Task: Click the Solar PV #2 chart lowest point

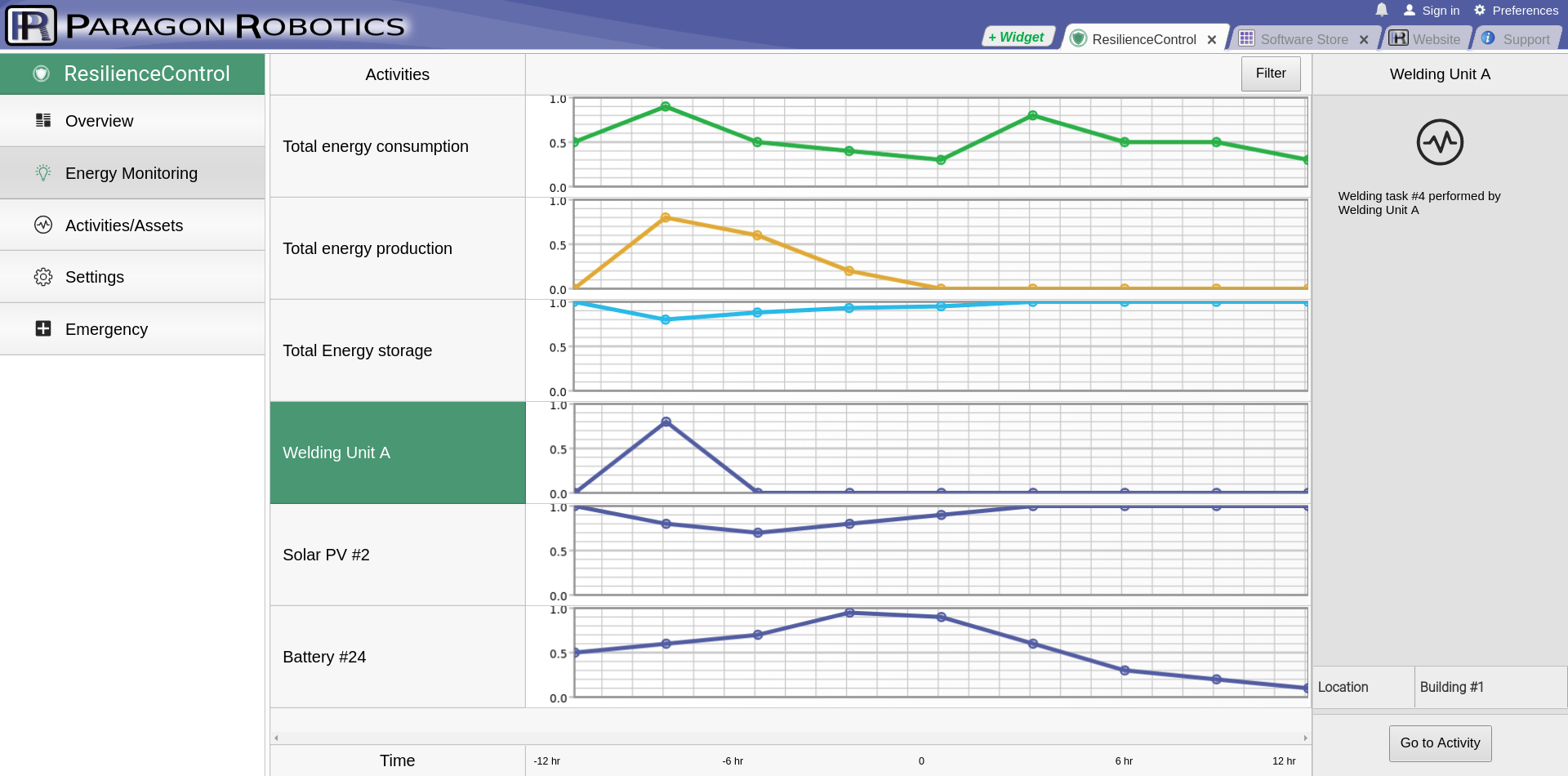Action: click(x=758, y=533)
